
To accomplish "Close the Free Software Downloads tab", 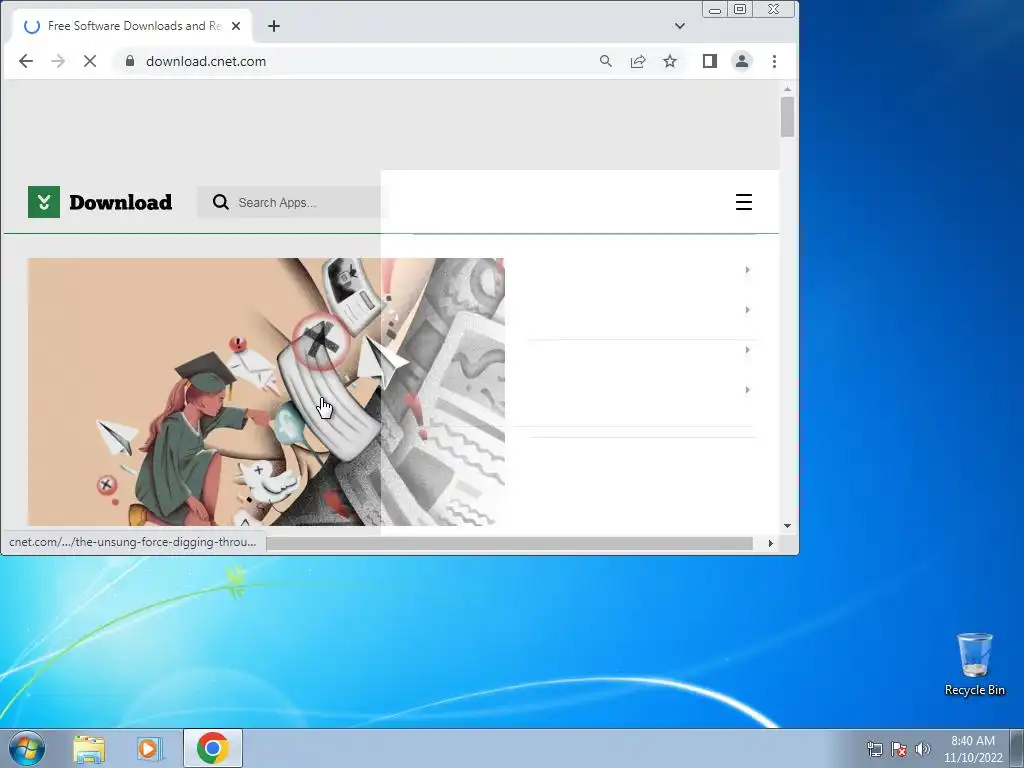I will 236,26.
